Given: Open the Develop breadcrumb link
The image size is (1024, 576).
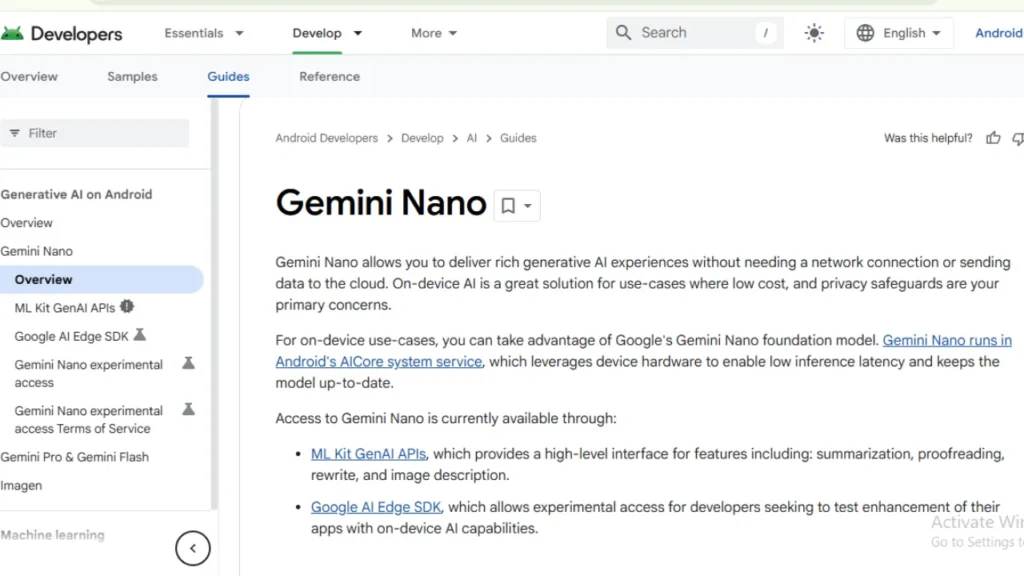Looking at the screenshot, I should 422,138.
